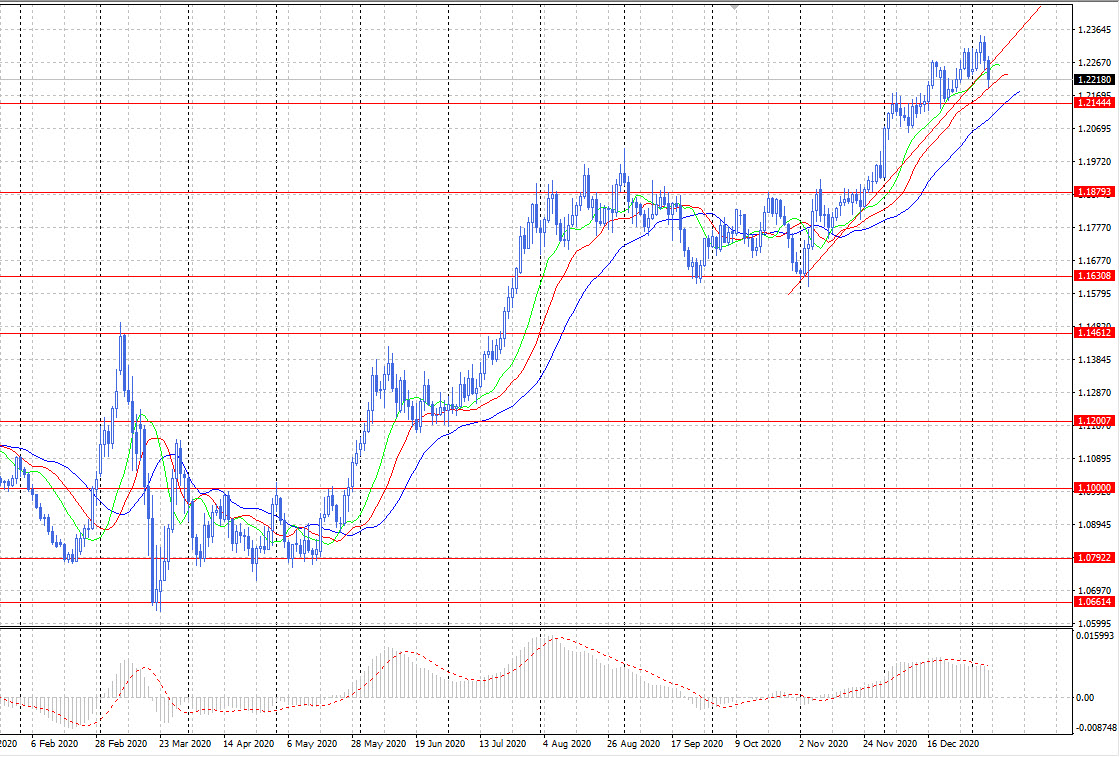The height and width of the screenshot is (757, 1120).
Task: Select the red level label 1.18793
Action: coord(1094,192)
